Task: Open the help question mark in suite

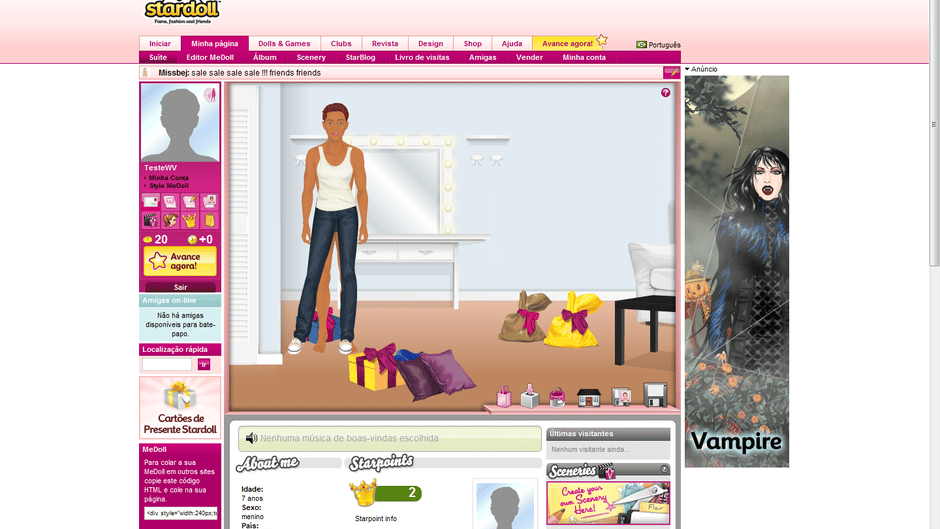Action: click(x=665, y=92)
